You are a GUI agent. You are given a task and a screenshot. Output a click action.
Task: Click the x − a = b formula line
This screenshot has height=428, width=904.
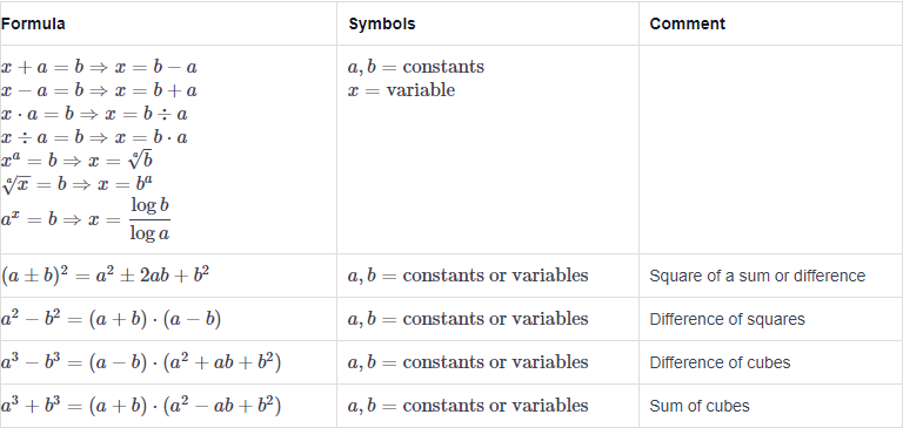click(99, 91)
